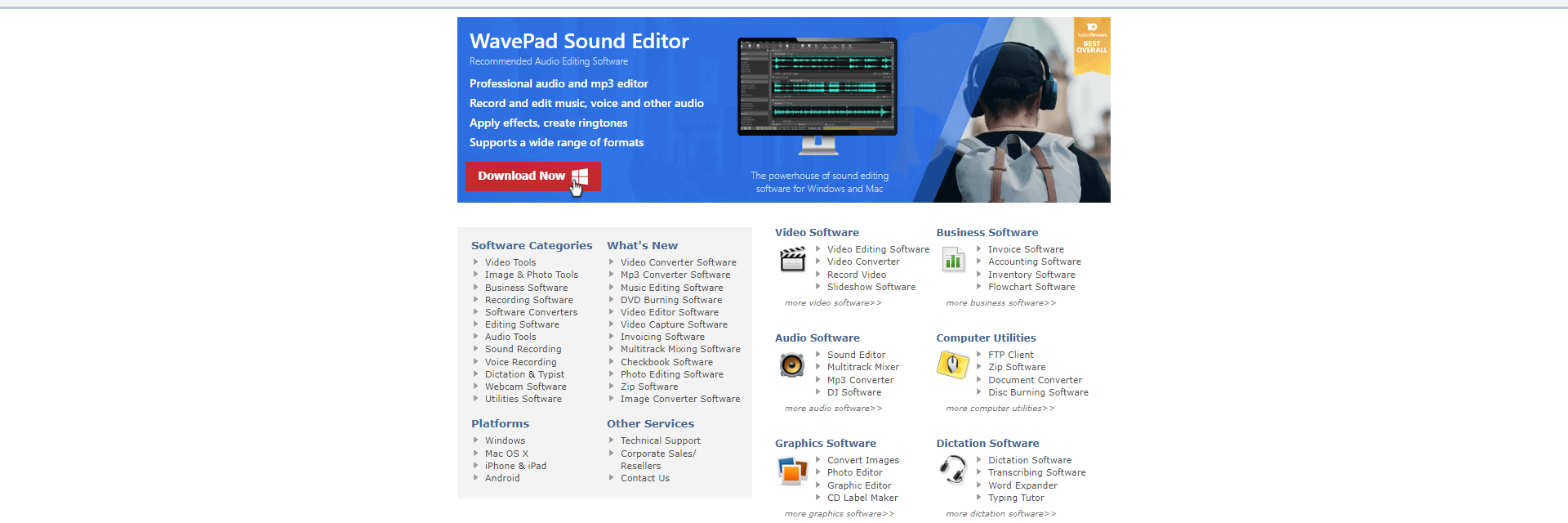Click the Graphics Software photos icon
Image resolution: width=1568 pixels, height=523 pixels.
click(792, 470)
